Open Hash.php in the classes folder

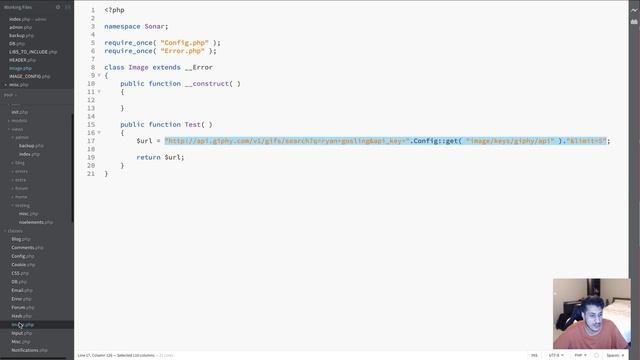pyautogui.click(x=22, y=316)
